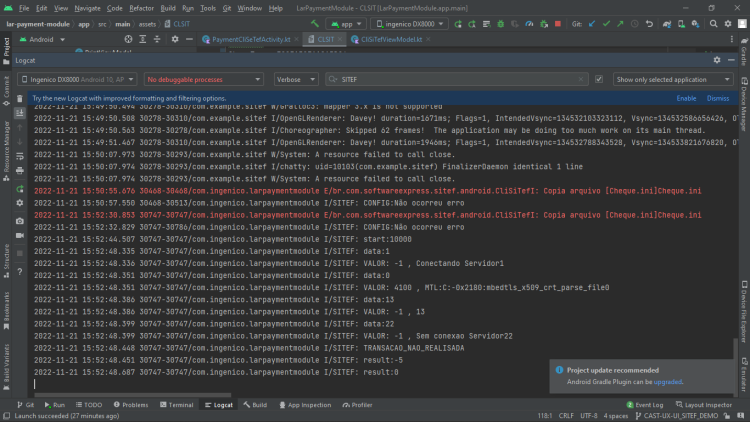Open the Ingenico DX8000 device dropdown in Logcat
This screenshot has height=422, width=750.
point(77,79)
